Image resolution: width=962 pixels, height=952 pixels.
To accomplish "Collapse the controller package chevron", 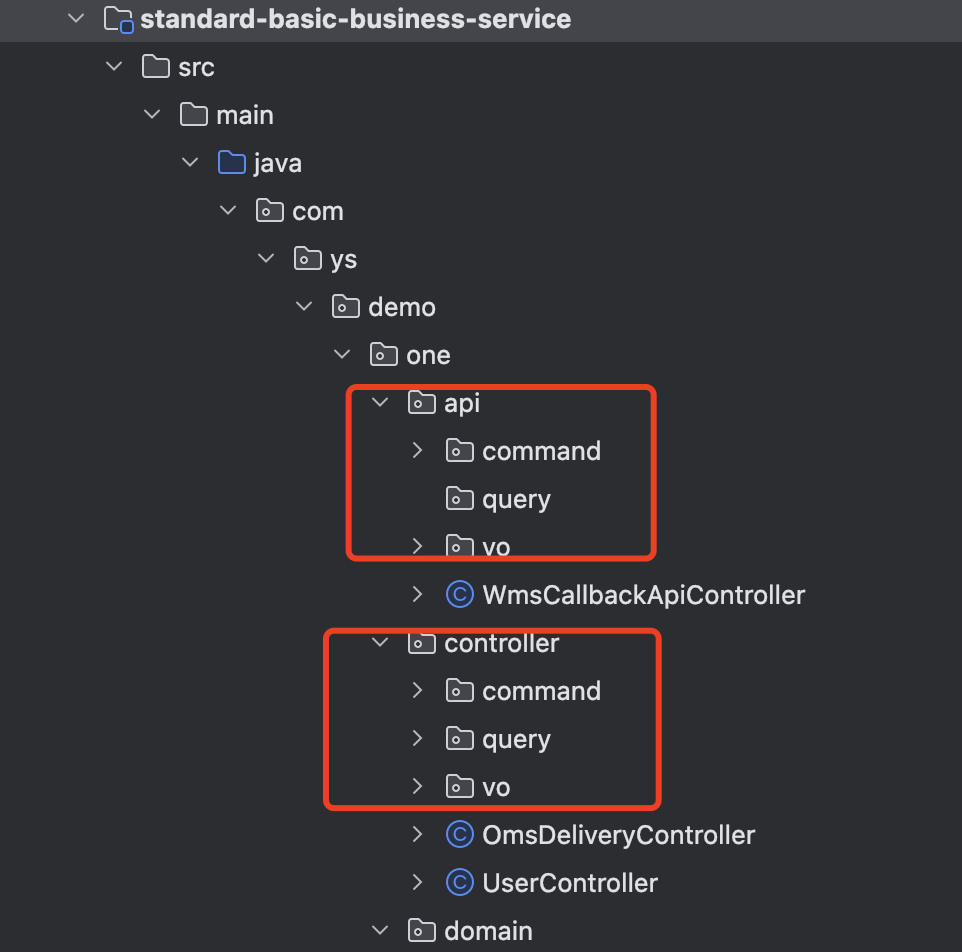I will point(380,642).
